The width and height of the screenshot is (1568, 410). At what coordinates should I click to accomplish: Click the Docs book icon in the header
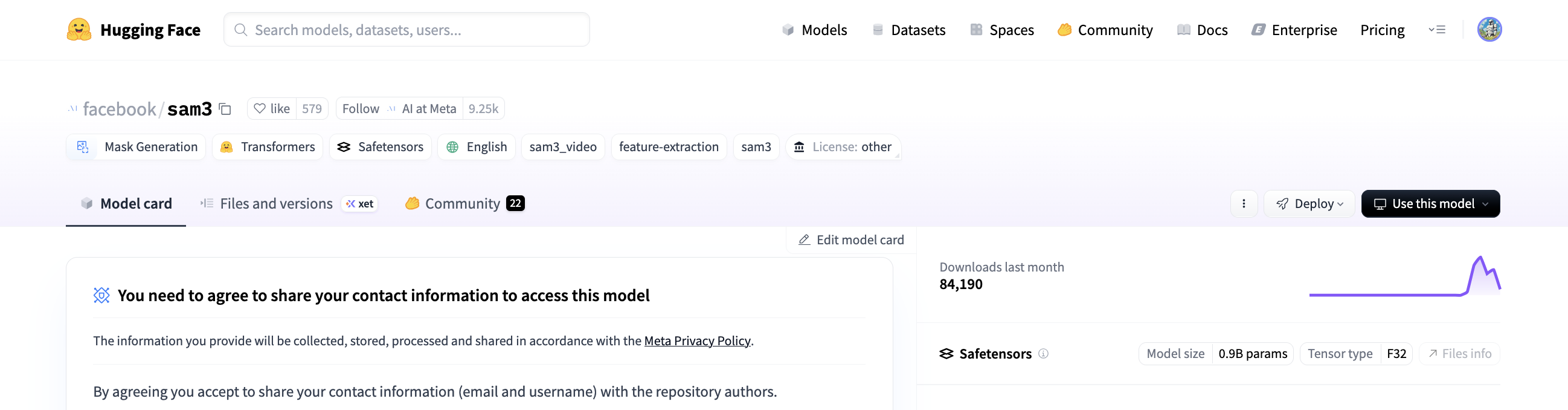[1184, 30]
